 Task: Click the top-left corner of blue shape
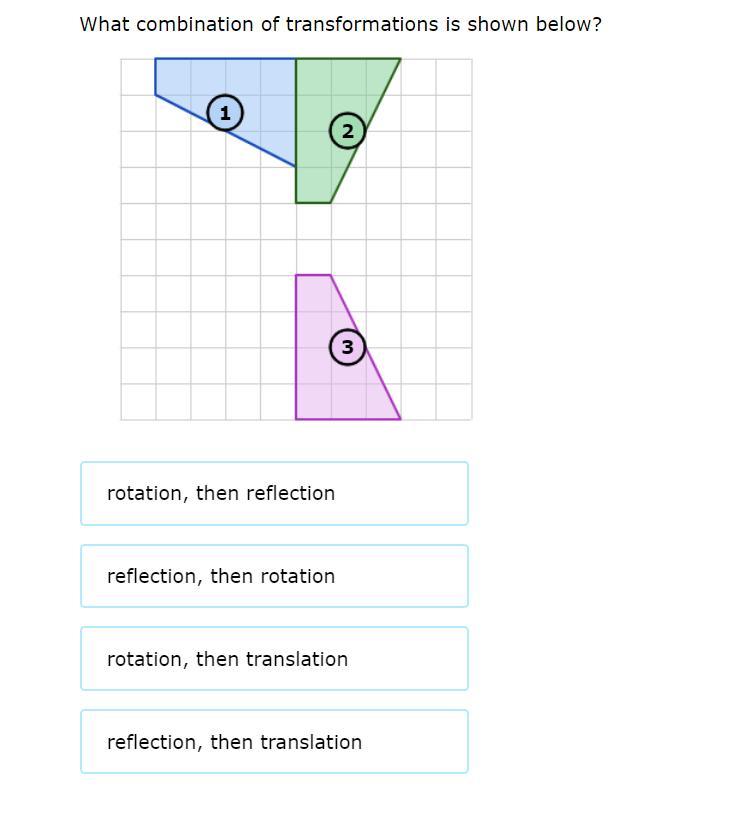(156, 59)
